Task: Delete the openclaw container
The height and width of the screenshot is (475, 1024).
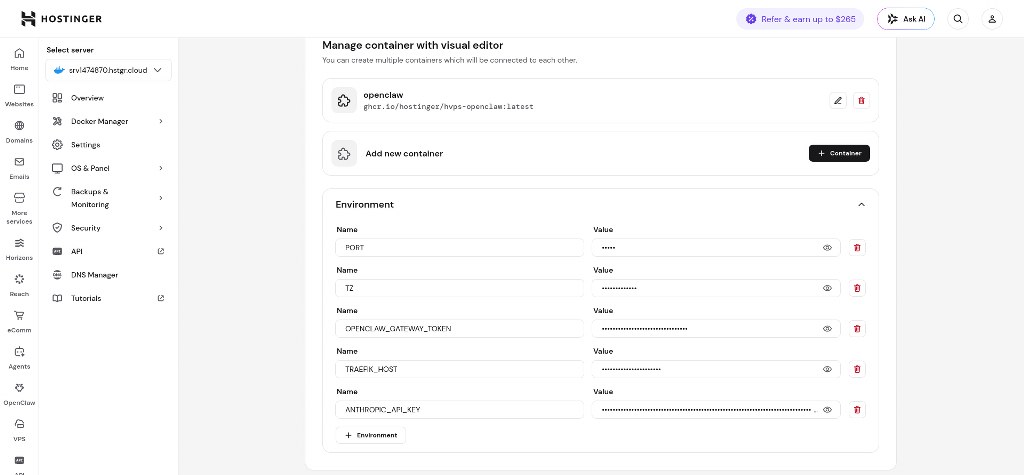Action: pos(861,101)
